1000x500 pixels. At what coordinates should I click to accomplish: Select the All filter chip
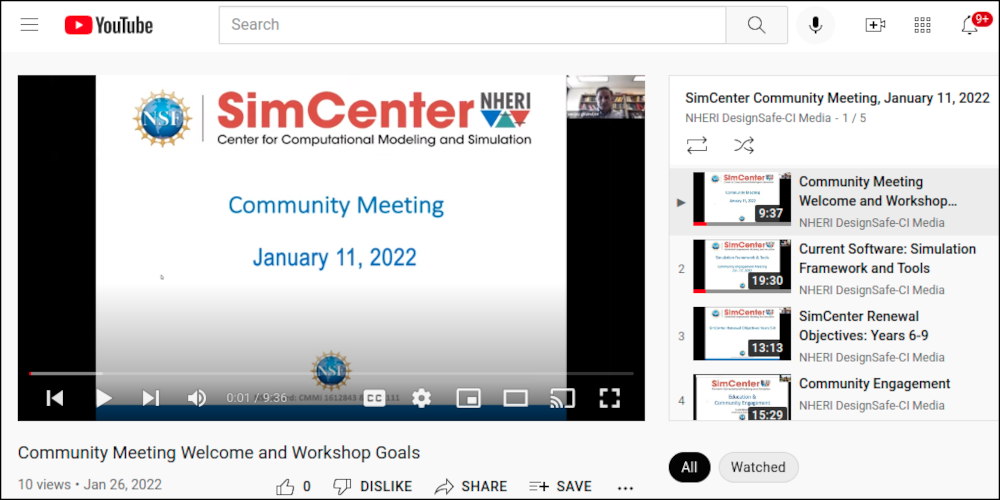coord(689,467)
